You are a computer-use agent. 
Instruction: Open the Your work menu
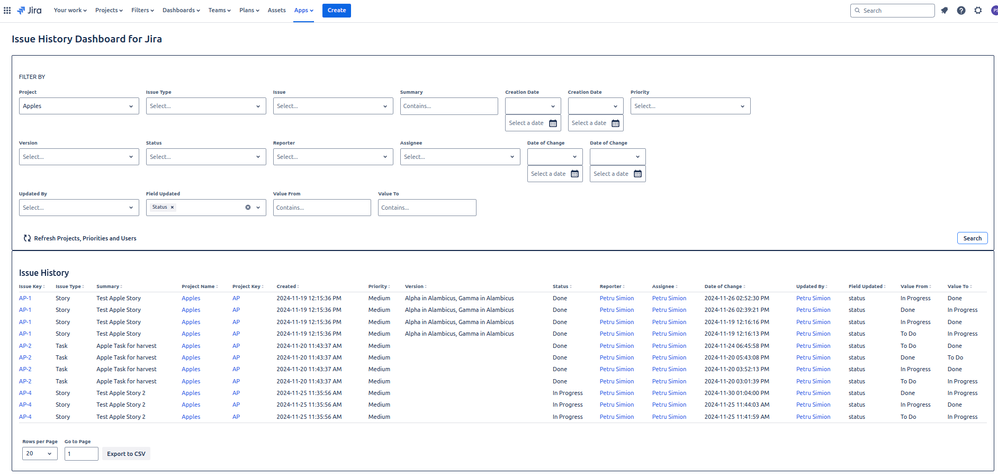pyautogui.click(x=70, y=10)
